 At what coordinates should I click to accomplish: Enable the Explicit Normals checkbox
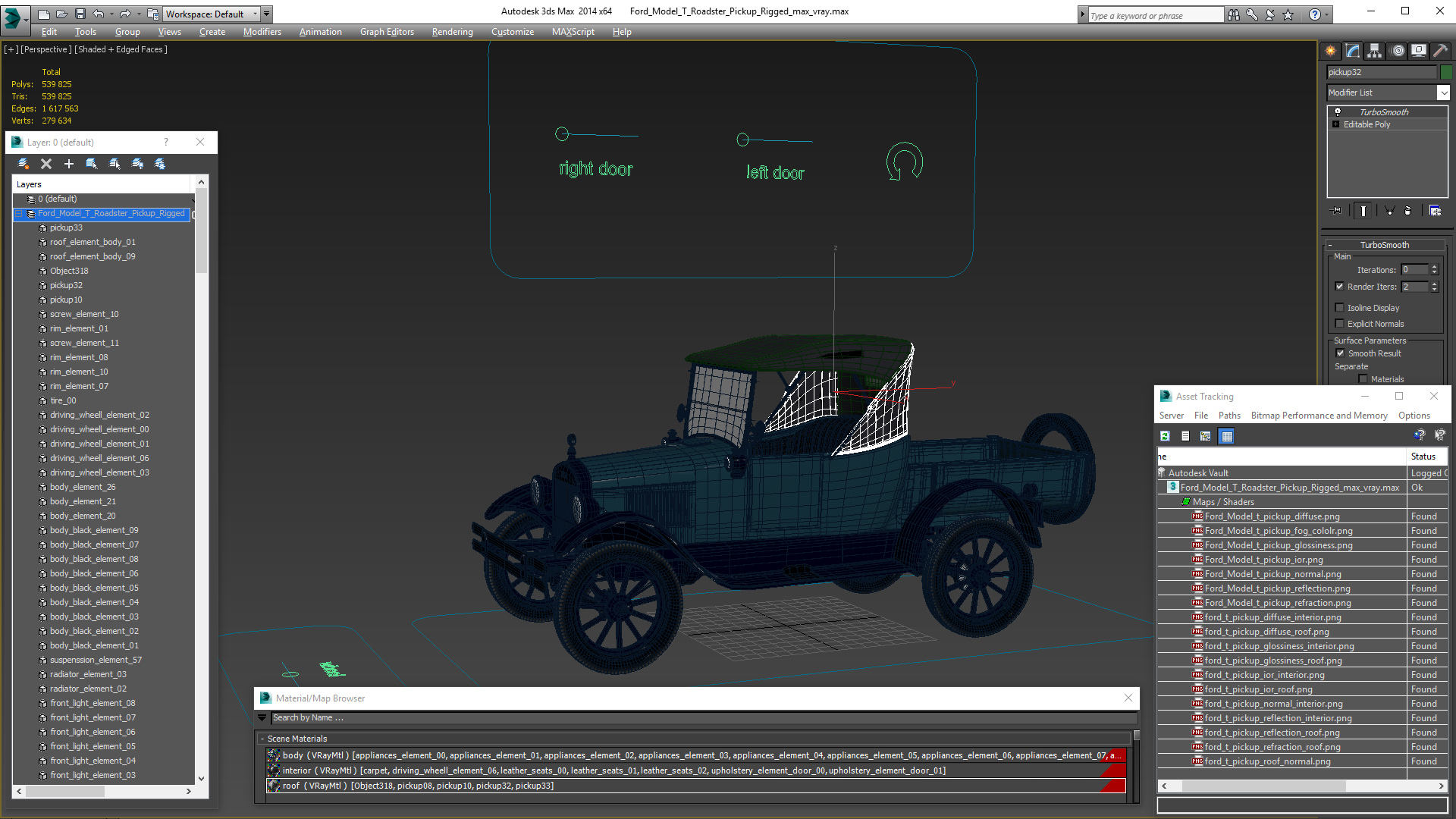click(1339, 324)
